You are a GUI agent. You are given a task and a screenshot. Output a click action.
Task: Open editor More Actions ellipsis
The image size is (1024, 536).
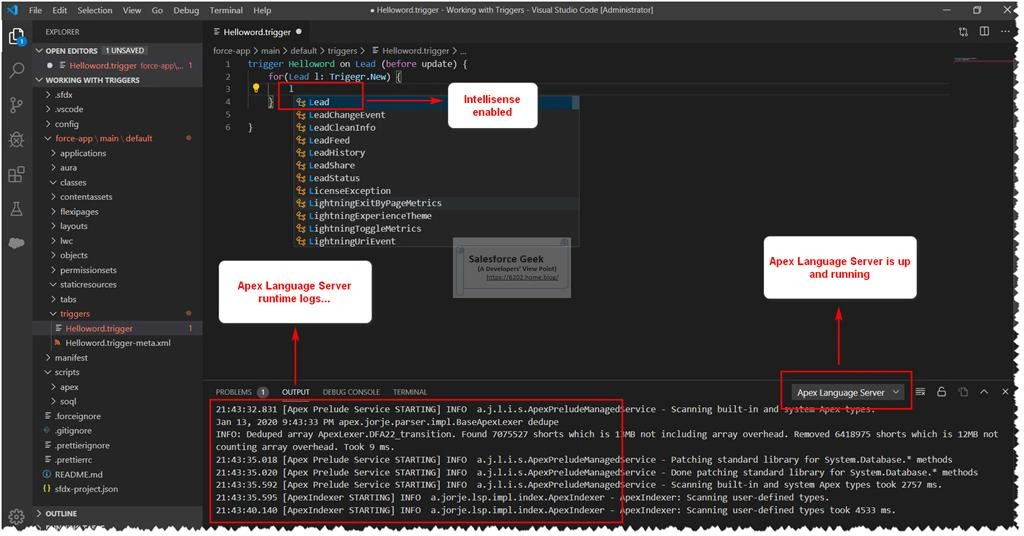pyautogui.click(x=1005, y=31)
